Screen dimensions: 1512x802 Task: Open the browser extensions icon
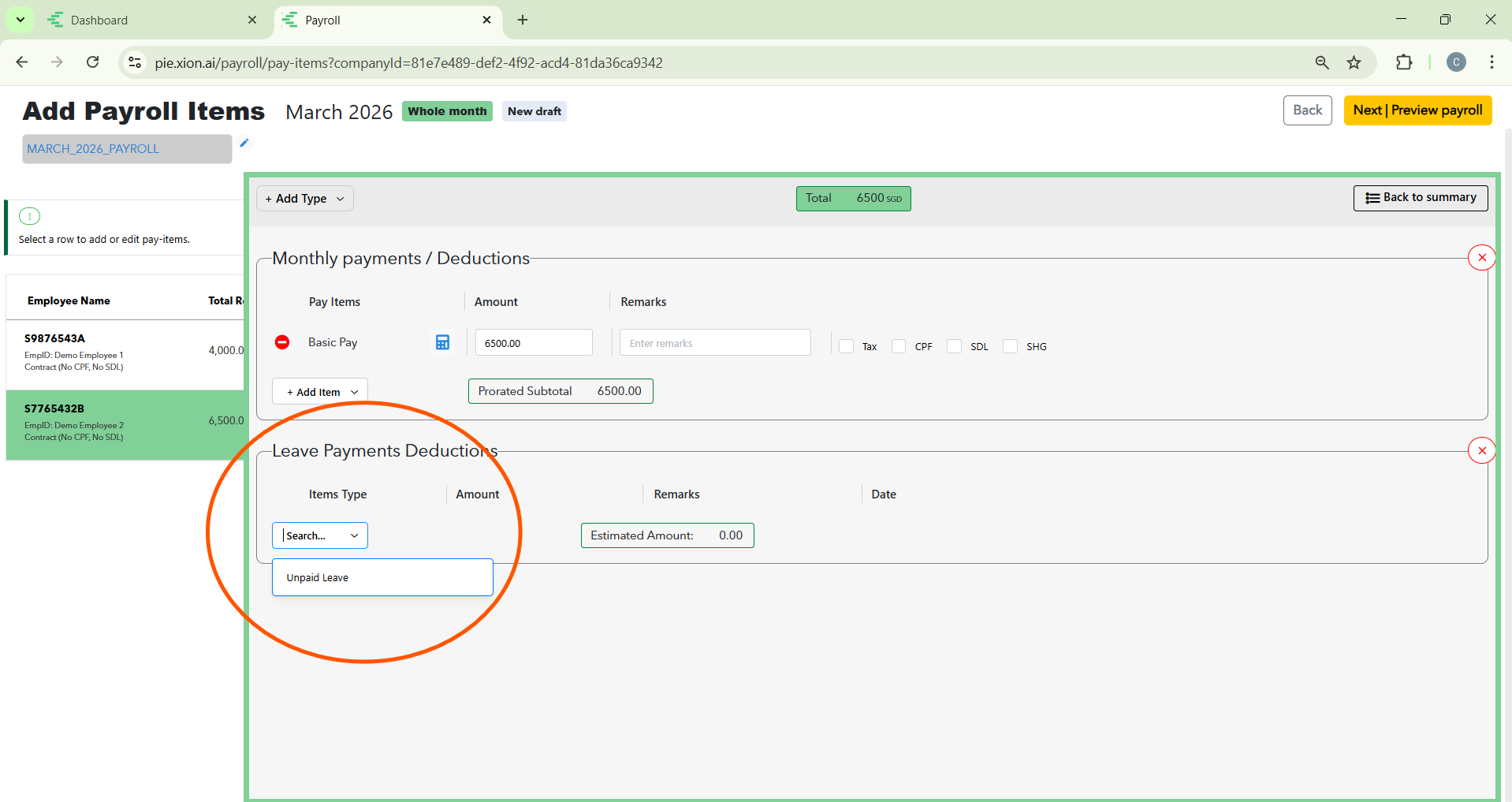tap(1403, 63)
